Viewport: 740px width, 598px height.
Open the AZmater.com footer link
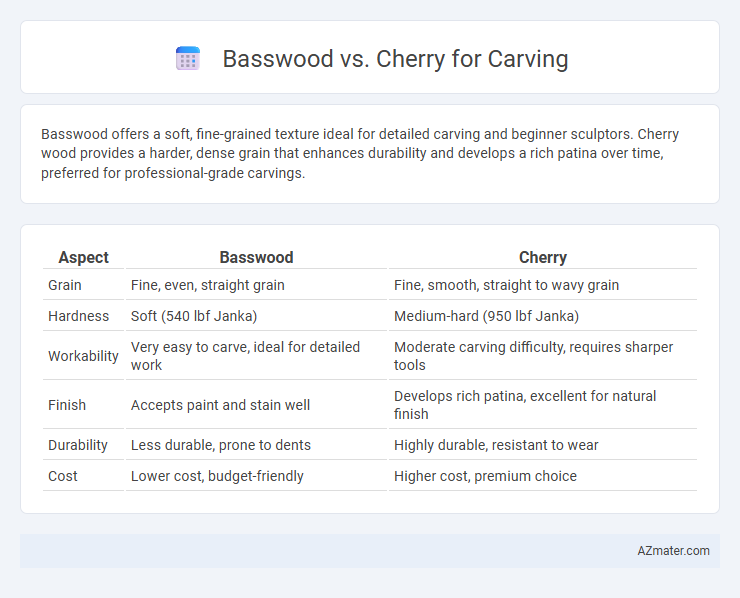tap(673, 551)
